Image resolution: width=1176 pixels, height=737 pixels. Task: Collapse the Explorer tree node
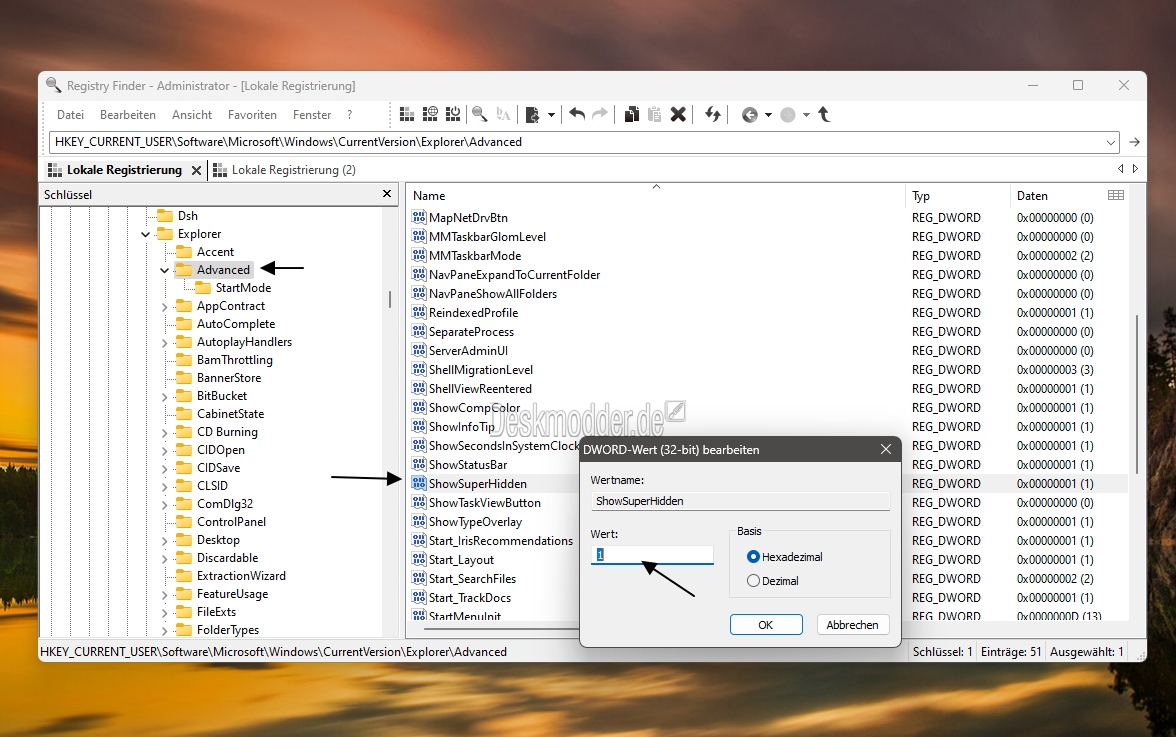(146, 235)
